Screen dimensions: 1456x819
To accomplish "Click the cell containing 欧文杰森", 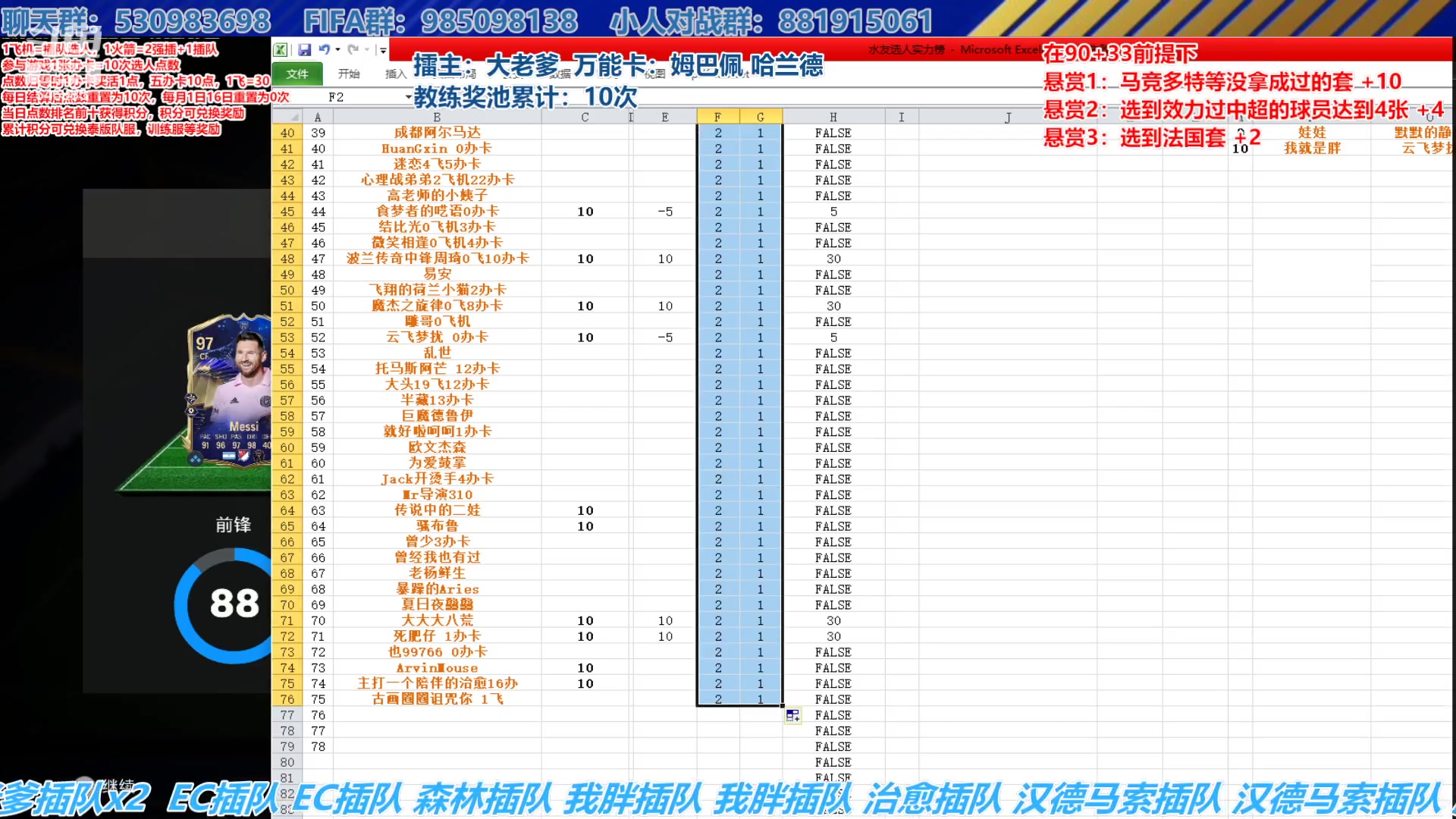I will (437, 447).
